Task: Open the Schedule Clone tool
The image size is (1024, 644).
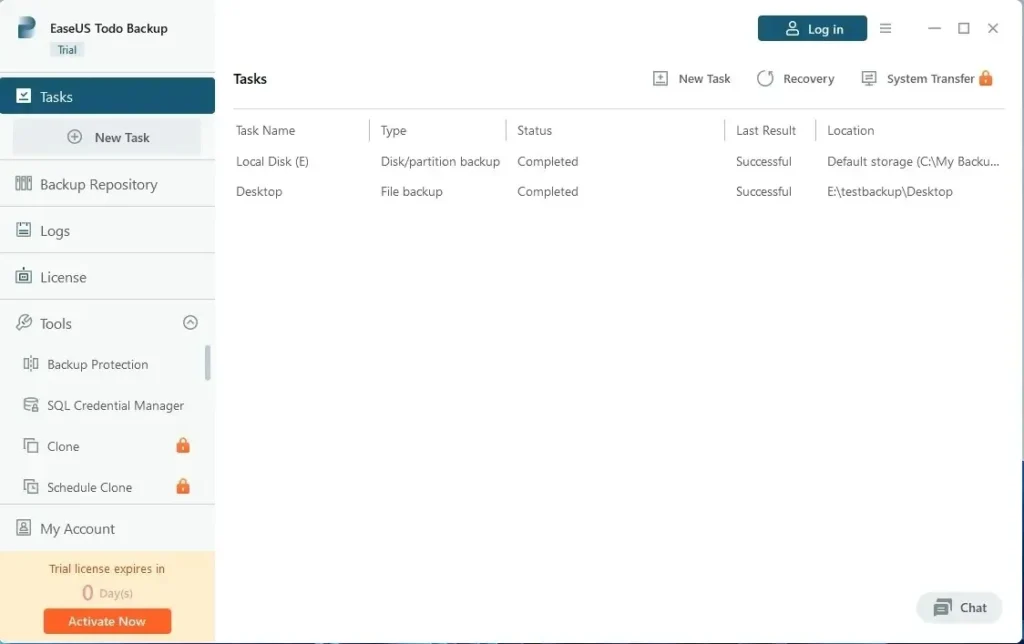Action: pyautogui.click(x=90, y=487)
